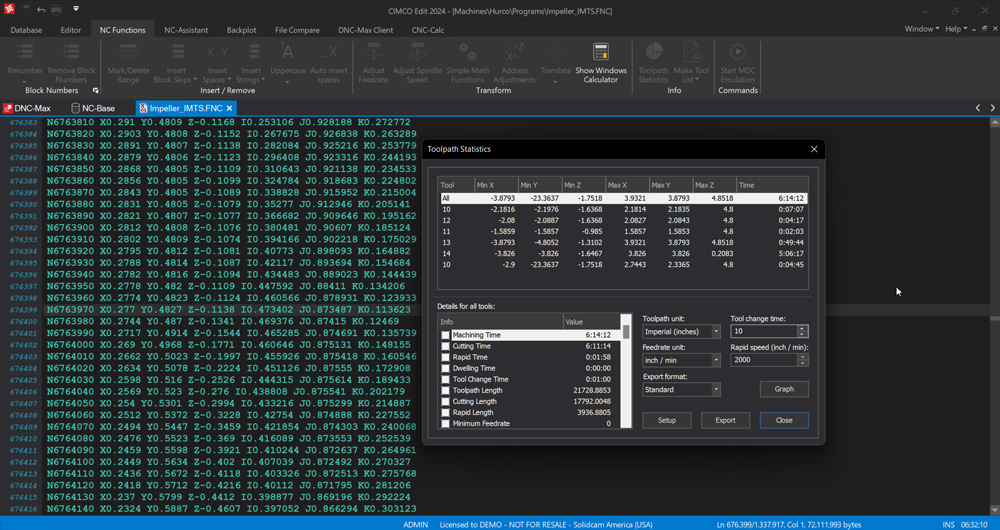
Task: Click the Adjust Spindle Speed icon
Action: coord(416,53)
